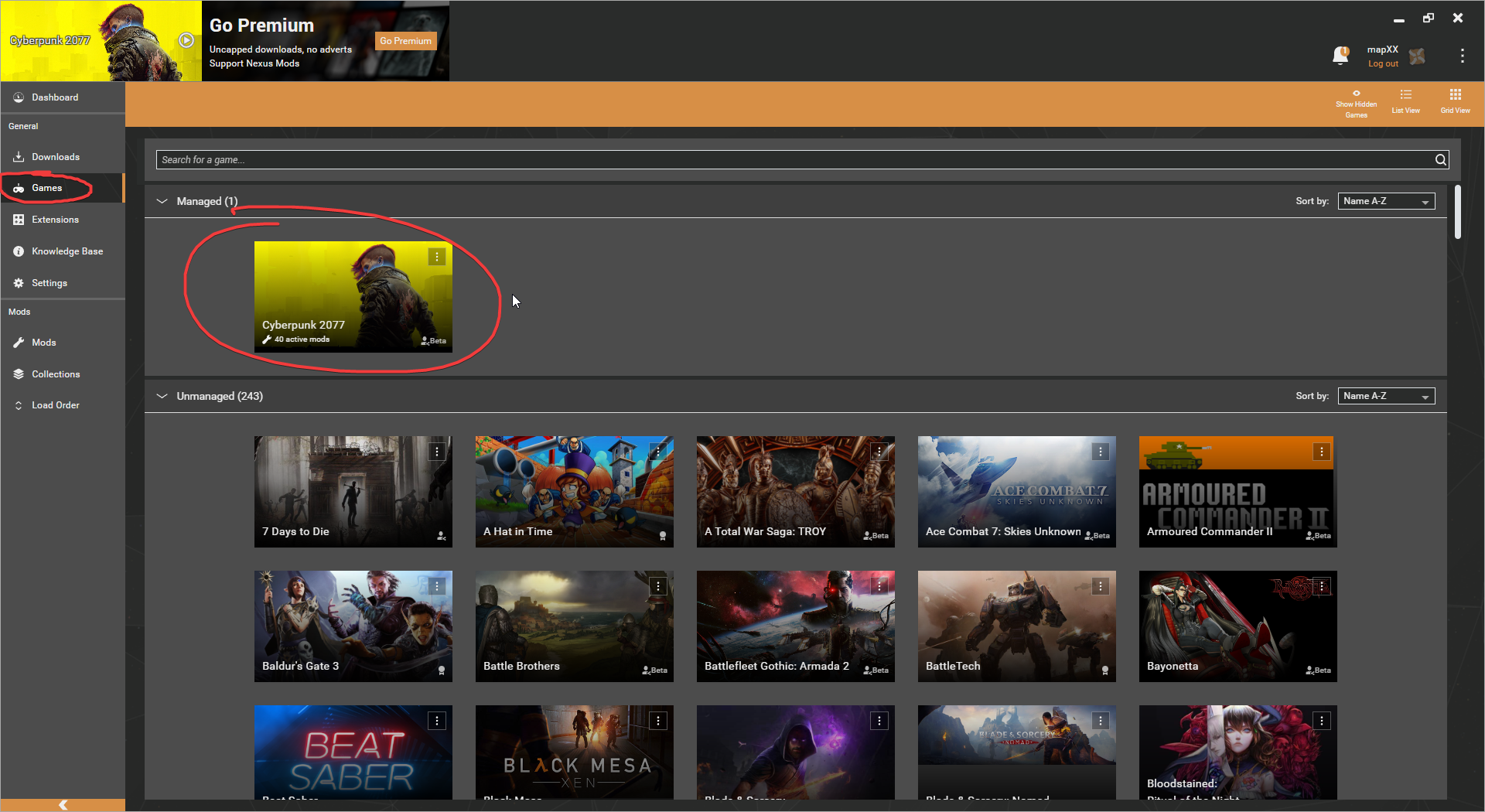The width and height of the screenshot is (1485, 812).
Task: Open Battlefleet Gothic: Armada 2 options menu
Action: [x=879, y=586]
